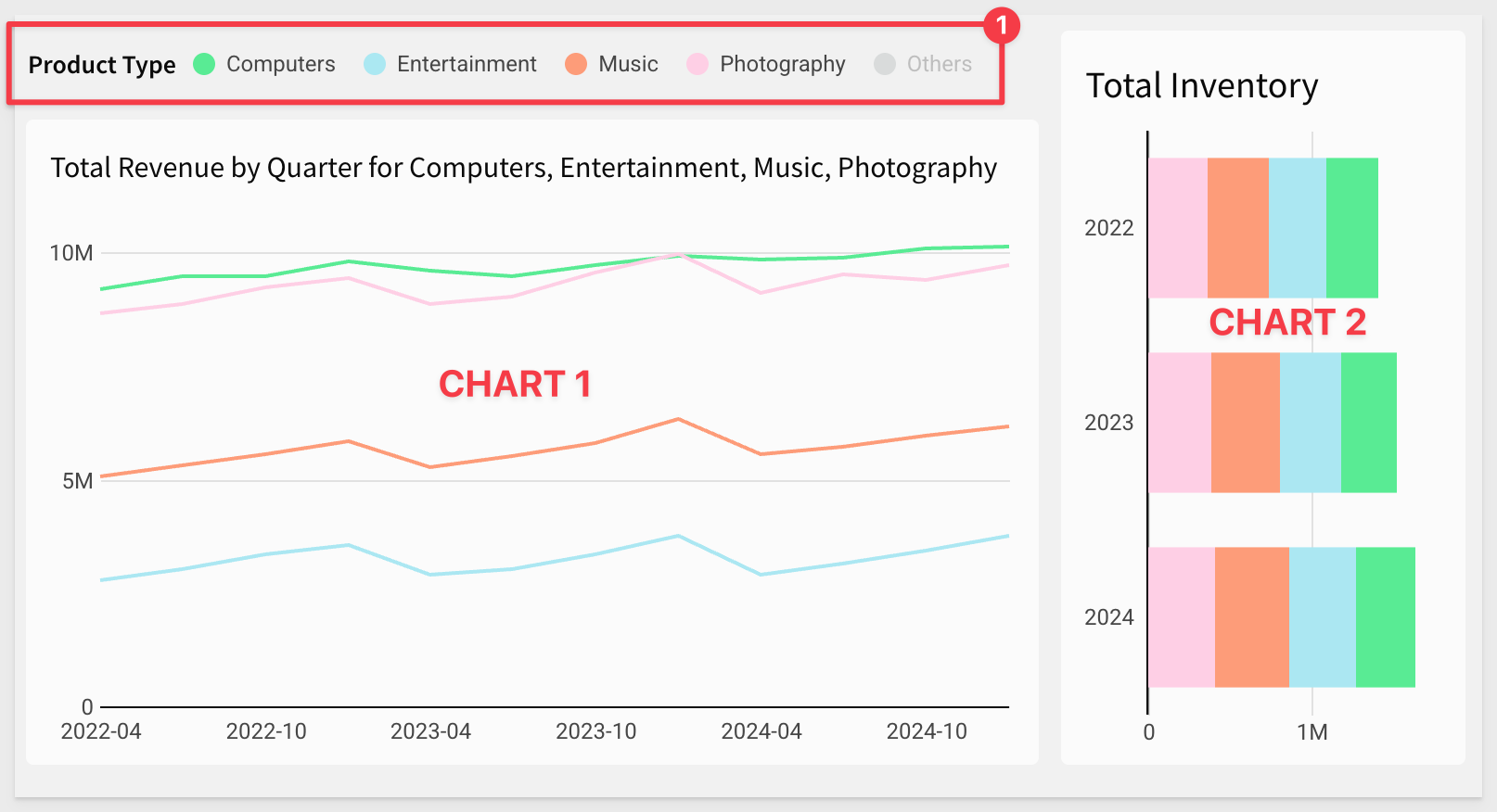Screen dimensions: 1497x812
Task: Select the Total Revenue by Quarter chart title
Action: coord(523,168)
